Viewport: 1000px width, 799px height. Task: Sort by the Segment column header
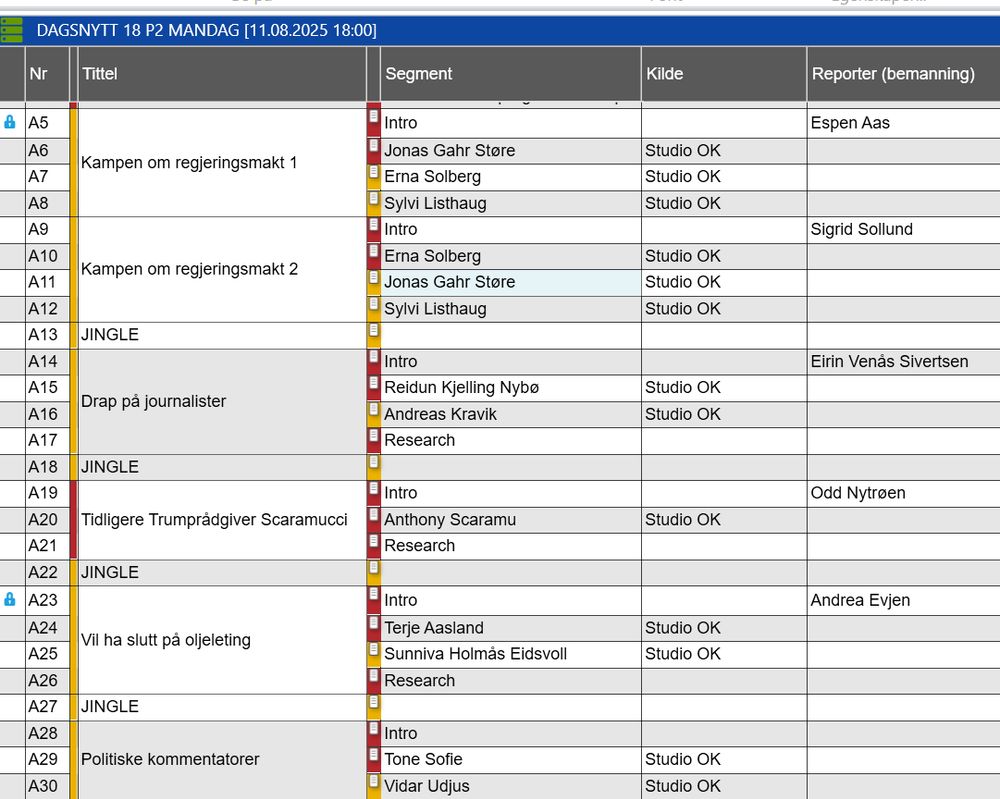coord(511,73)
